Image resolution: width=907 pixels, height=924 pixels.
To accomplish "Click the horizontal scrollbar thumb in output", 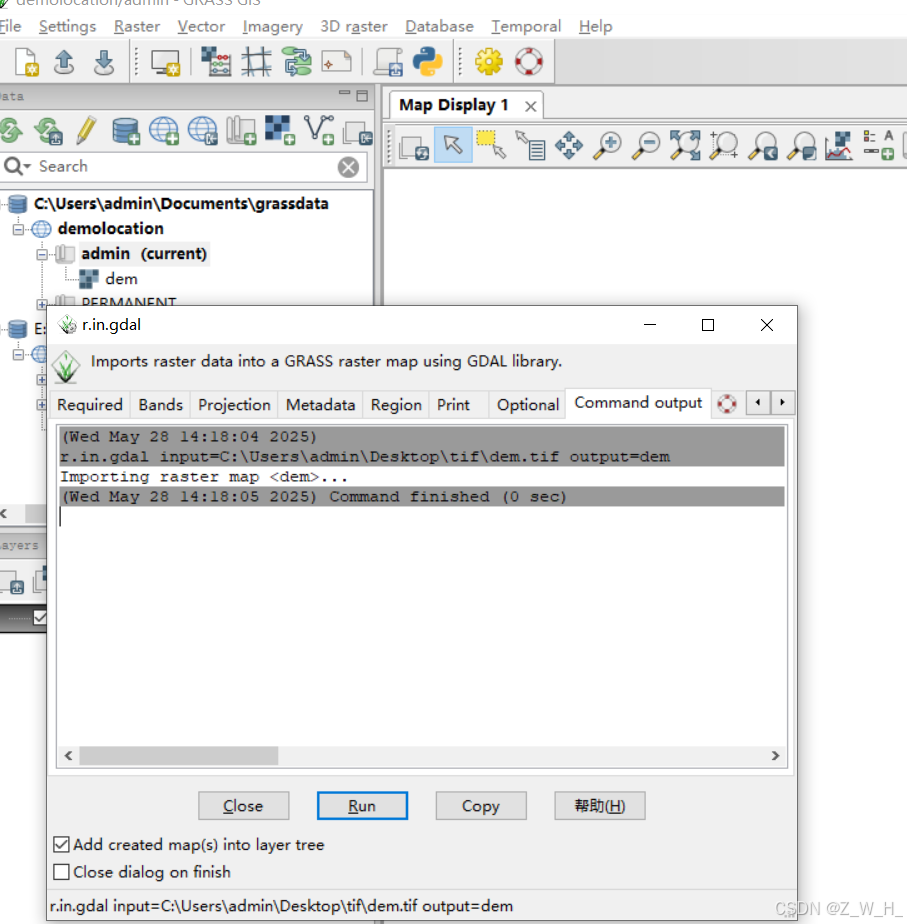I will pyautogui.click(x=179, y=755).
